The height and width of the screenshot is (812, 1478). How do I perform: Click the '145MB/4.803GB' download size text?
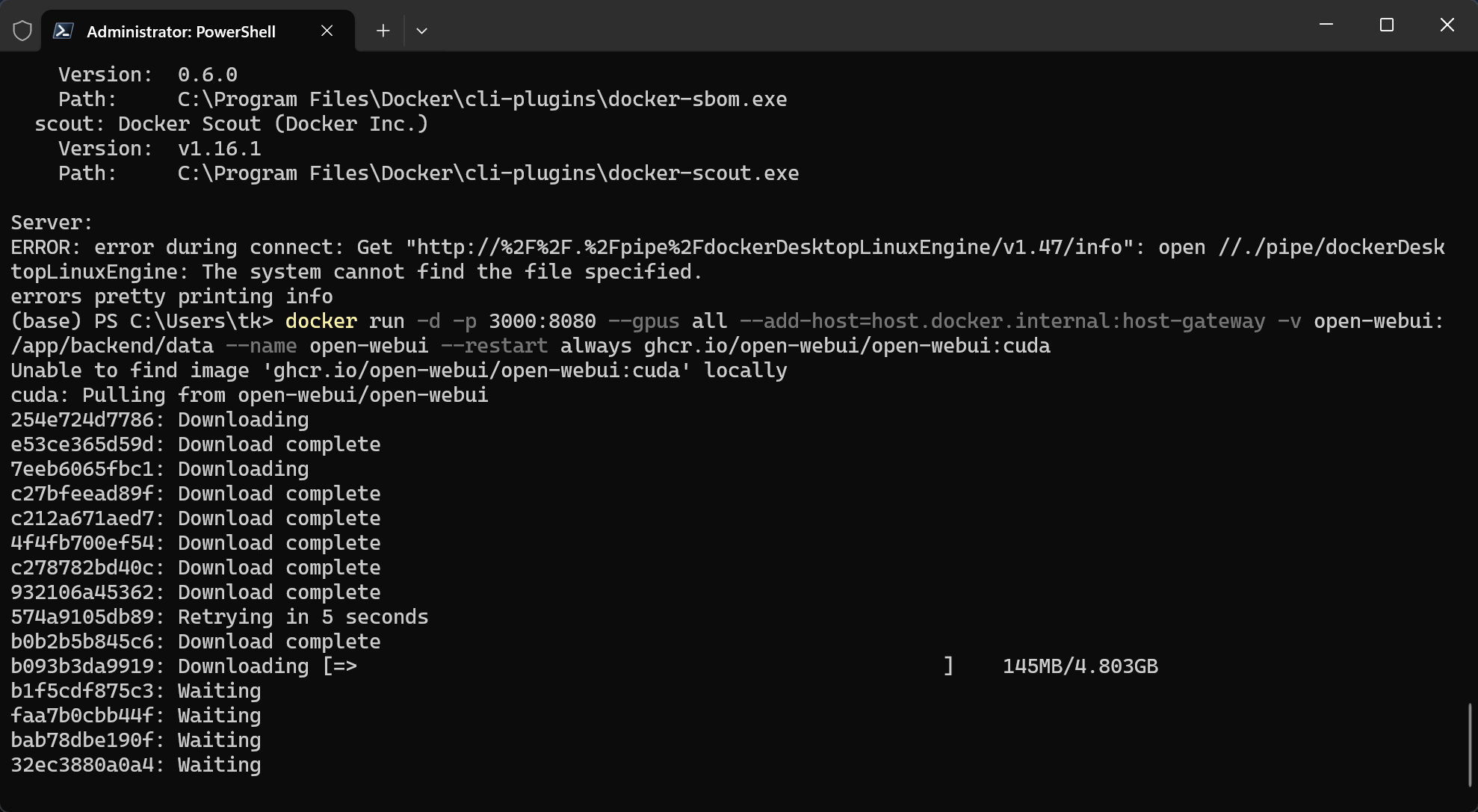pos(1080,666)
